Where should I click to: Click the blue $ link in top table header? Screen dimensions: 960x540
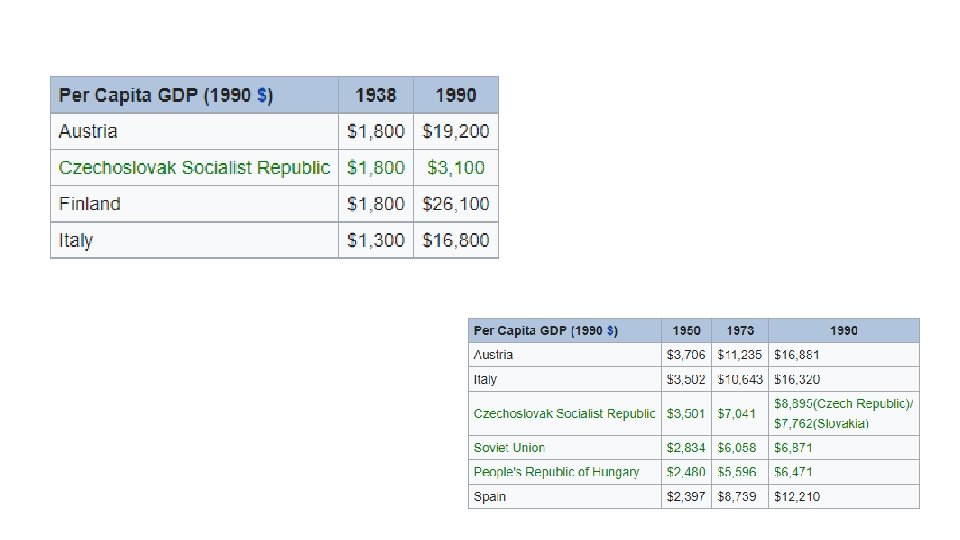[x=262, y=96]
